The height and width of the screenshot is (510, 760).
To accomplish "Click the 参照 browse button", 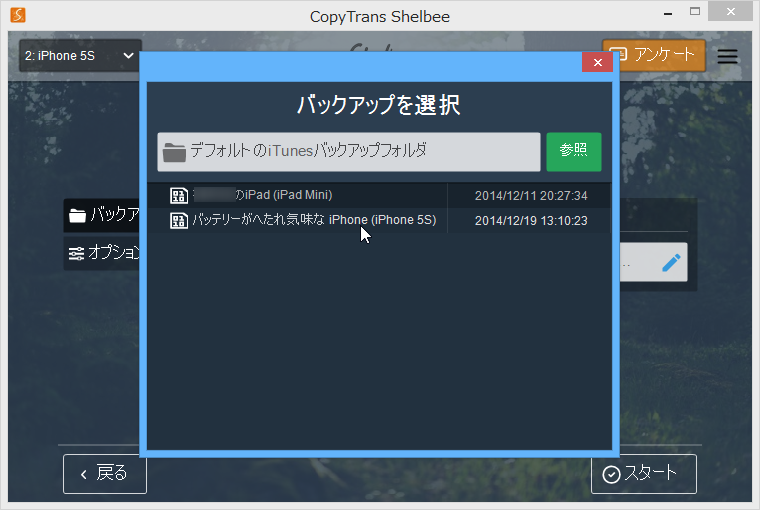I will pos(574,152).
